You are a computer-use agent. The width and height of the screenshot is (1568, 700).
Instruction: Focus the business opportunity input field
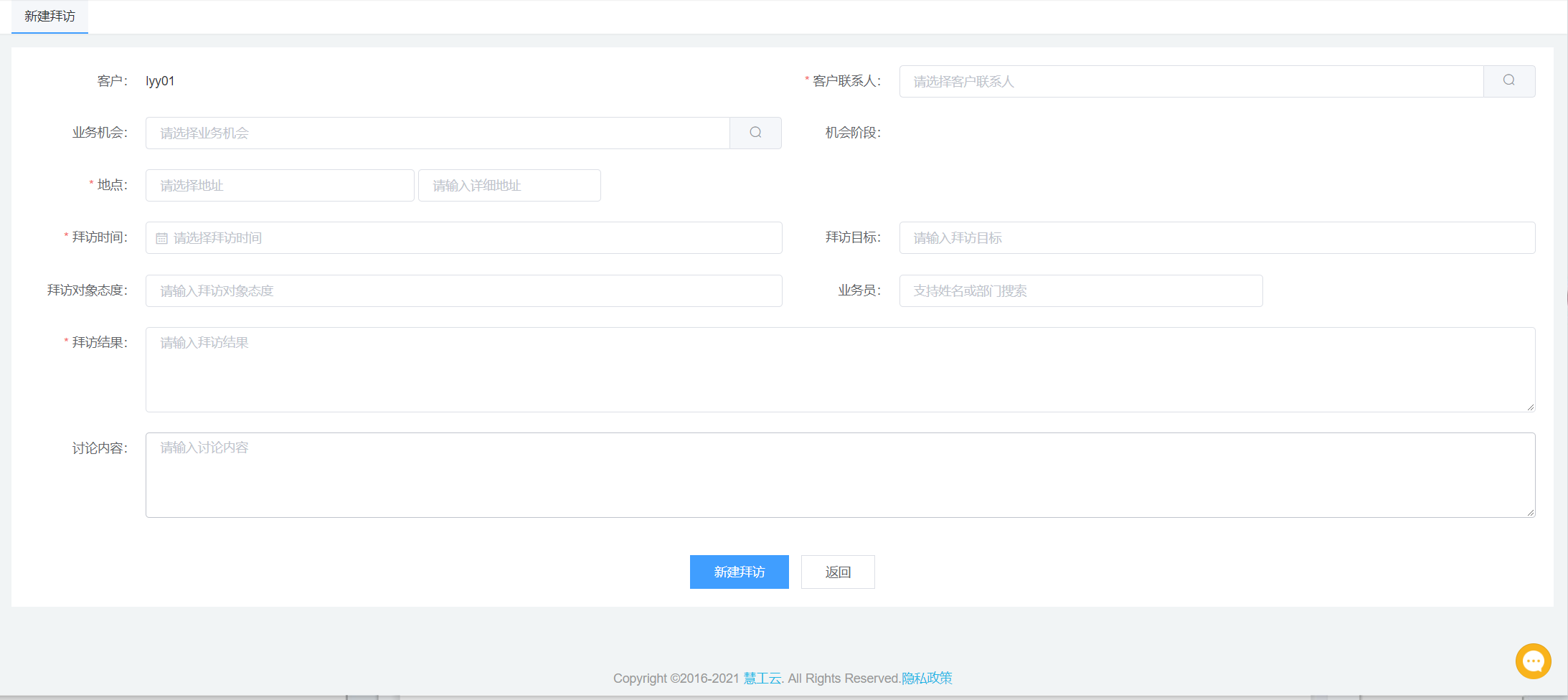(437, 133)
